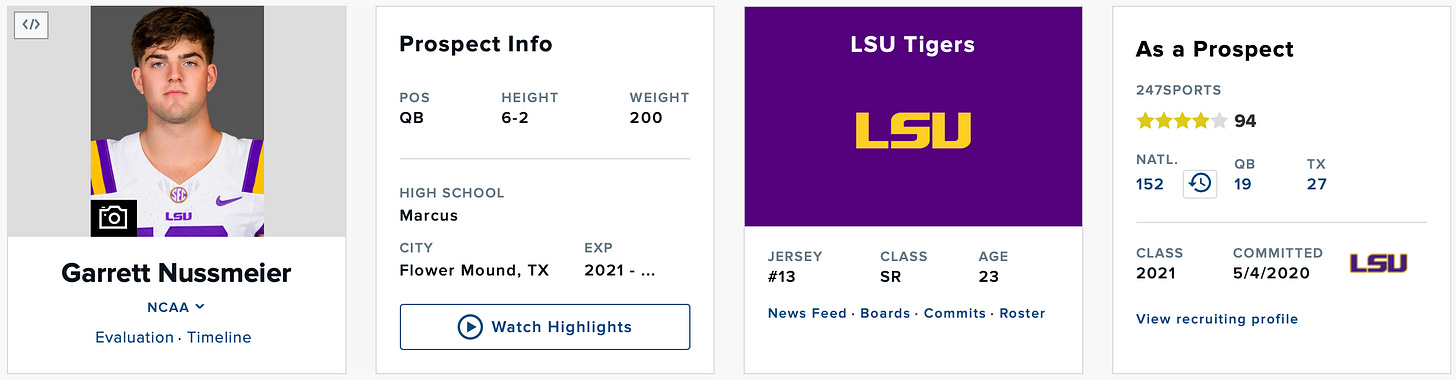The width and height of the screenshot is (1456, 380).
Task: Click the ranking history clock icon
Action: (x=1200, y=184)
